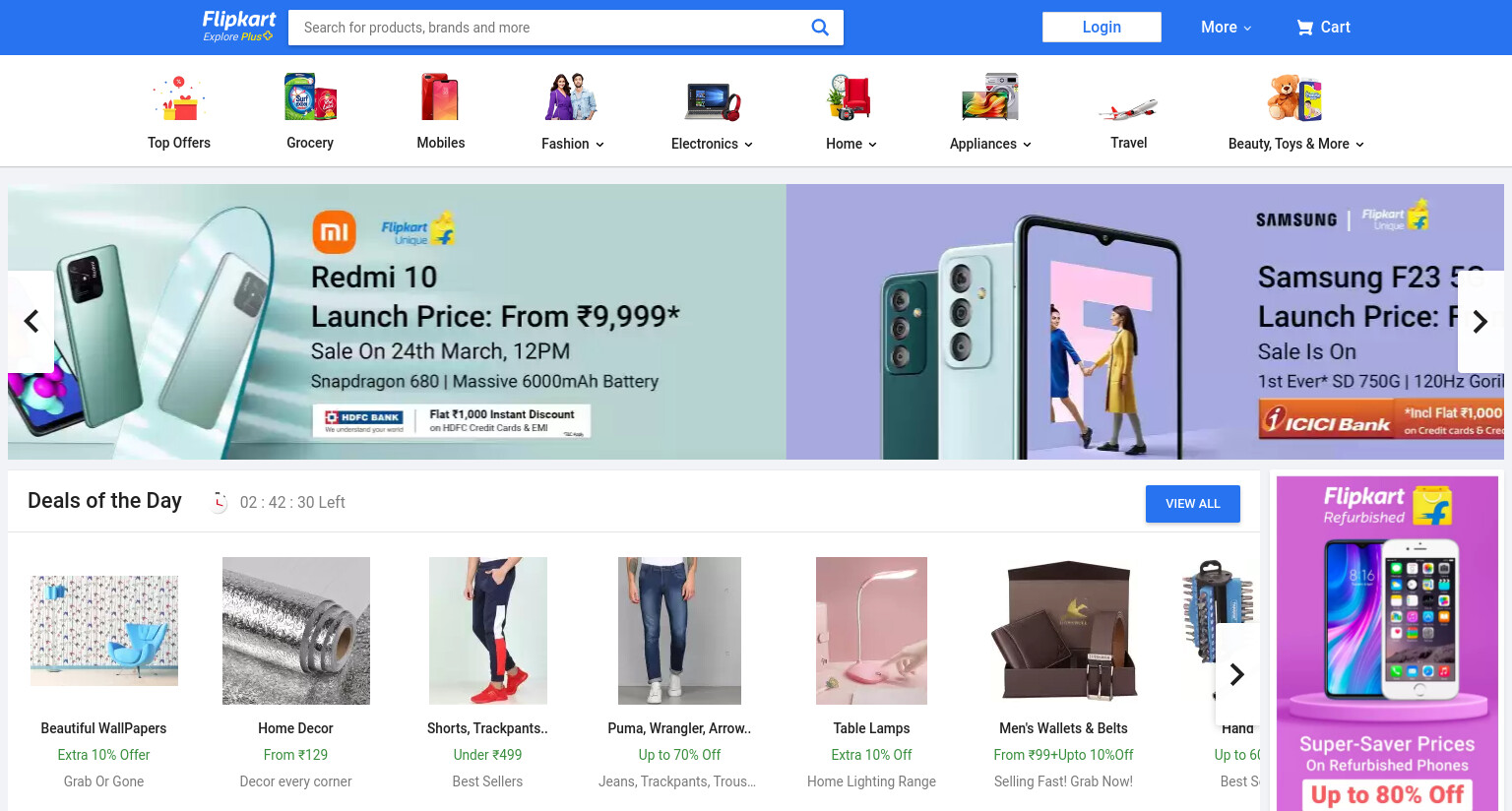Screen dimensions: 1512x811
Task: Open the Travel airplane icon
Action: pyautogui.click(x=1128, y=108)
